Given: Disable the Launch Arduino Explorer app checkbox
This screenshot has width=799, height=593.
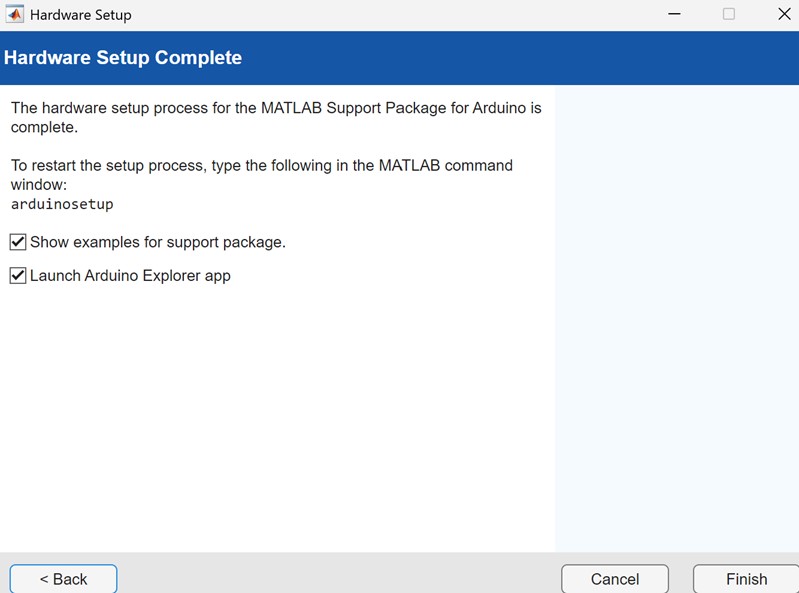Looking at the screenshot, I should [x=18, y=276].
